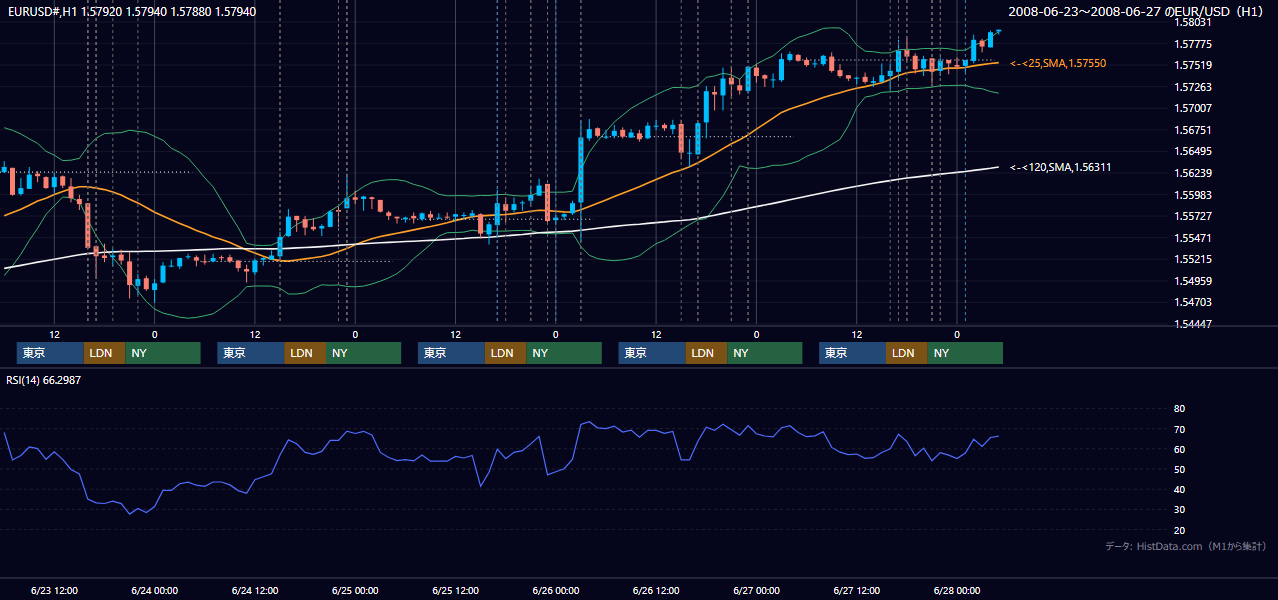This screenshot has width=1278, height=600.
Task: Click RSI axis level 70
Action: click(x=1179, y=429)
